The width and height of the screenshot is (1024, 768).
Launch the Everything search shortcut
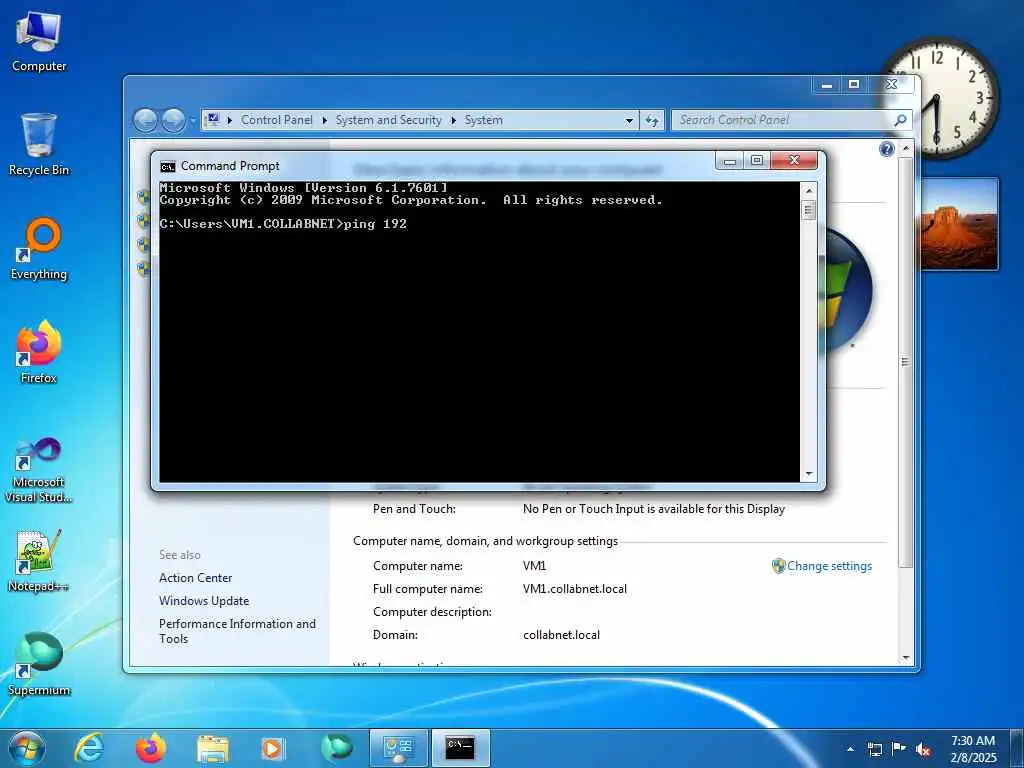pos(39,249)
